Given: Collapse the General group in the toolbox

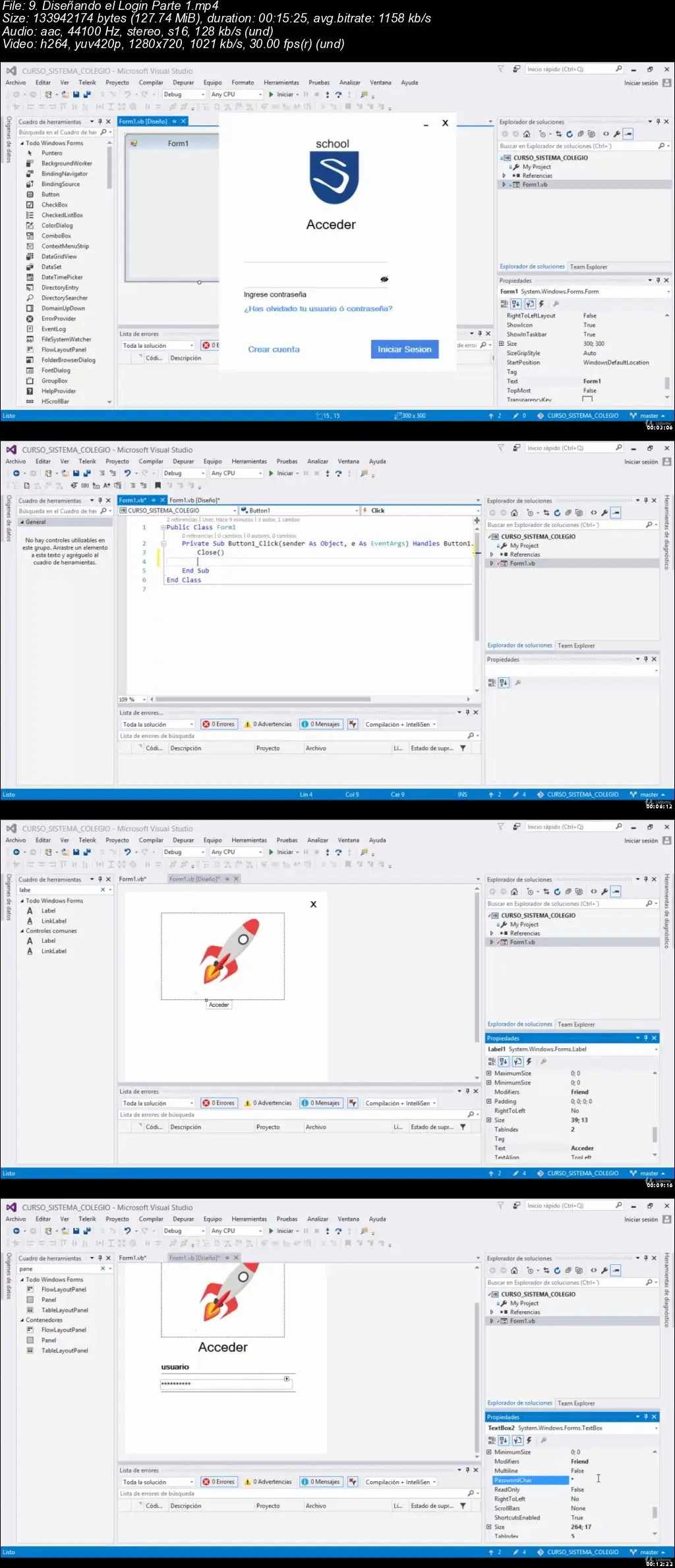Looking at the screenshot, I should 22,522.
